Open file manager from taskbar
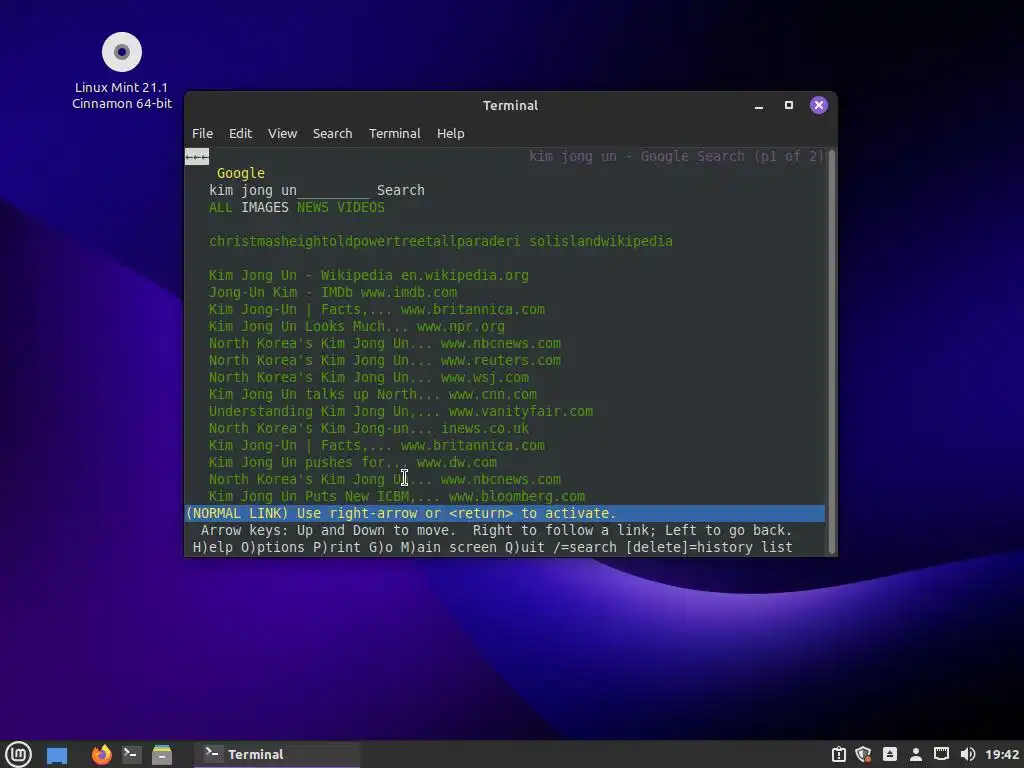 click(161, 754)
